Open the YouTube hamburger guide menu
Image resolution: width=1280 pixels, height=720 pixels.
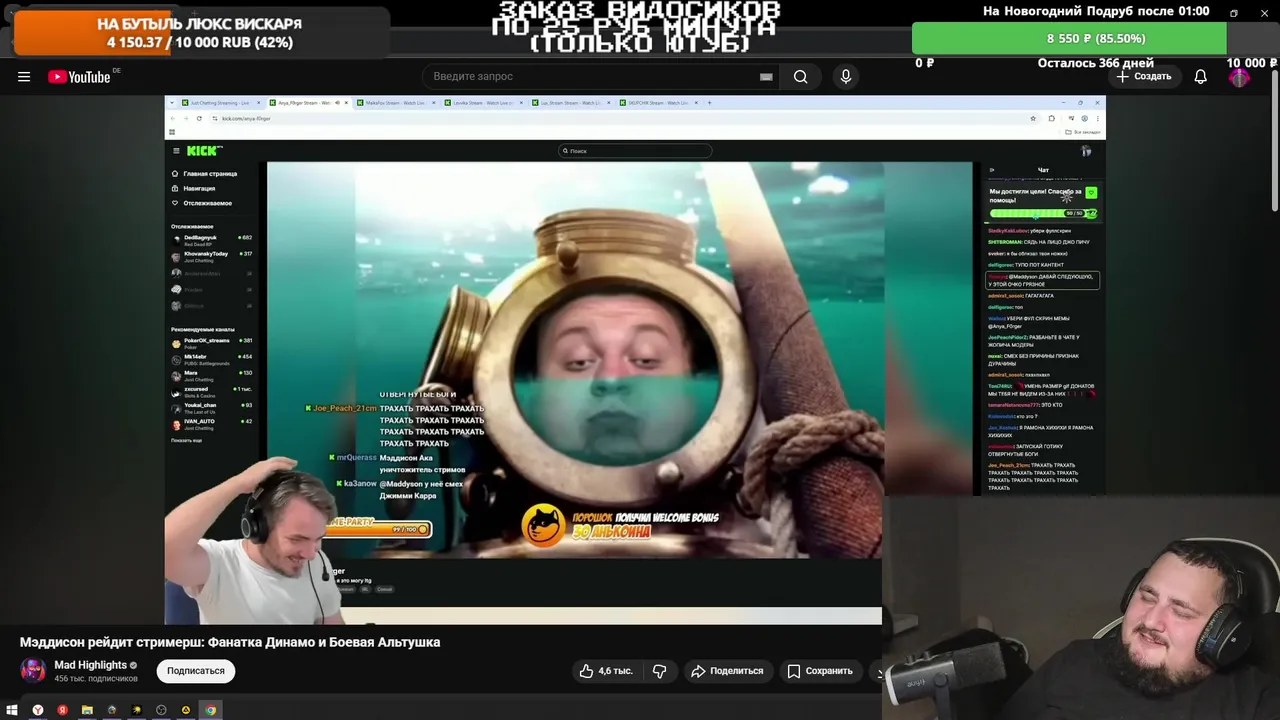pyautogui.click(x=24, y=77)
